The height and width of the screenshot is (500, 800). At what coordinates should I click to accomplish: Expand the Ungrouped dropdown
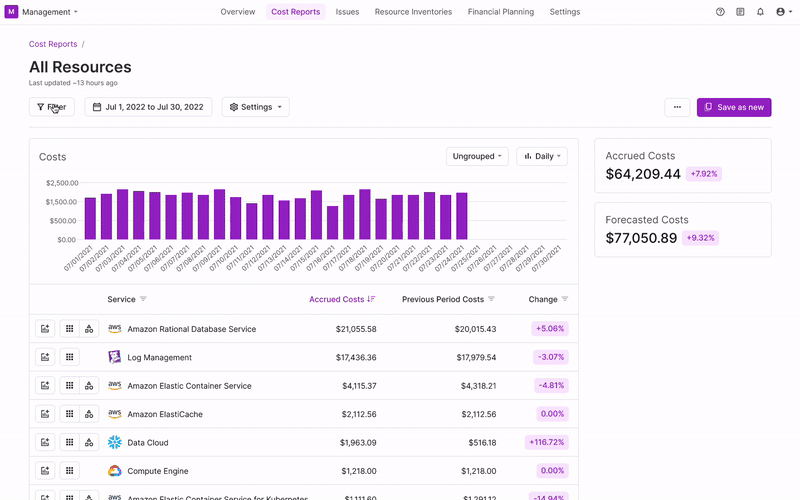coord(477,156)
